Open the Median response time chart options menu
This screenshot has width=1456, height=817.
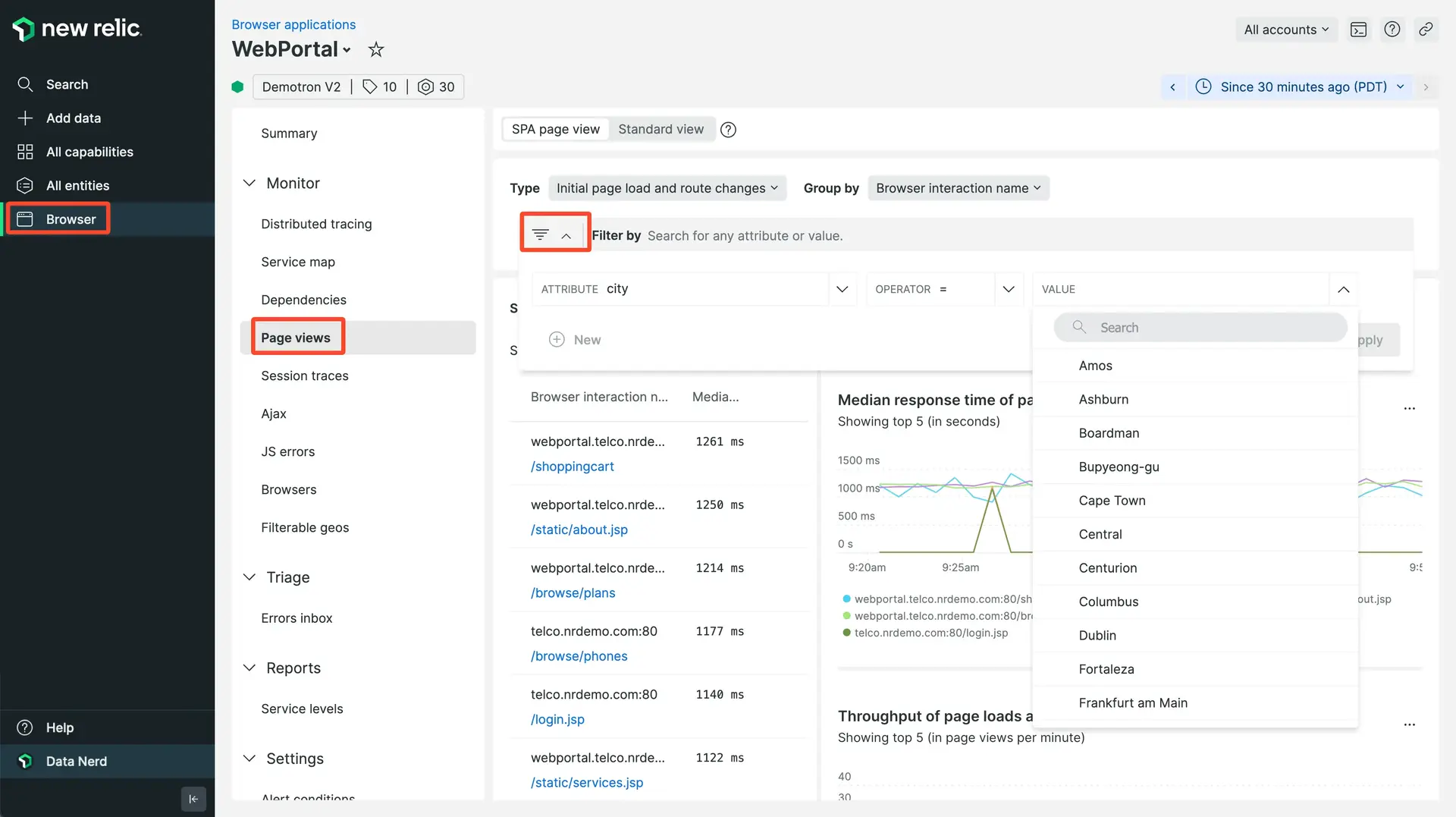pos(1409,409)
